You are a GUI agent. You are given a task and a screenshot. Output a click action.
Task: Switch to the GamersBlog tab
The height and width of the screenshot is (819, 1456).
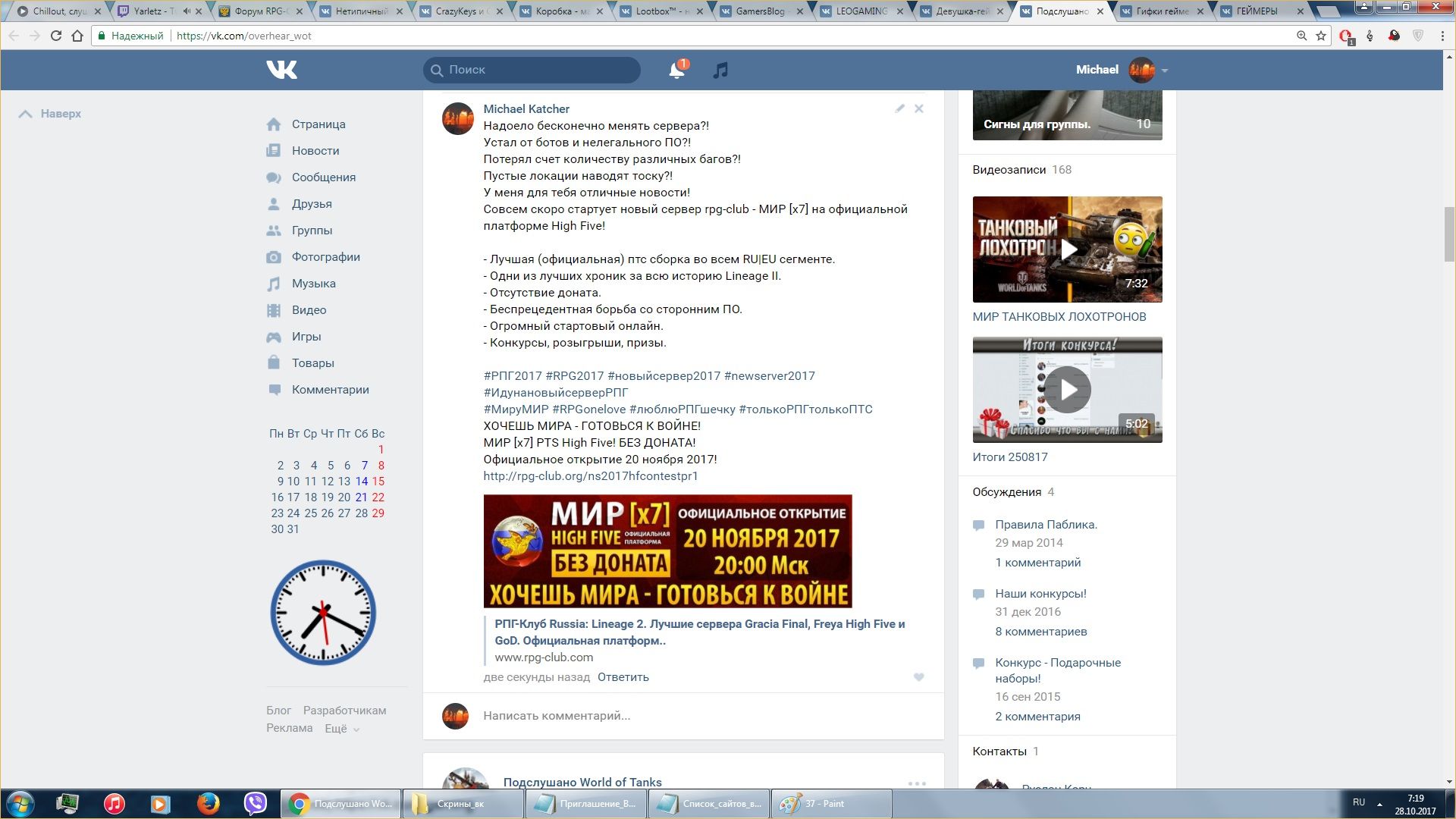click(x=762, y=11)
